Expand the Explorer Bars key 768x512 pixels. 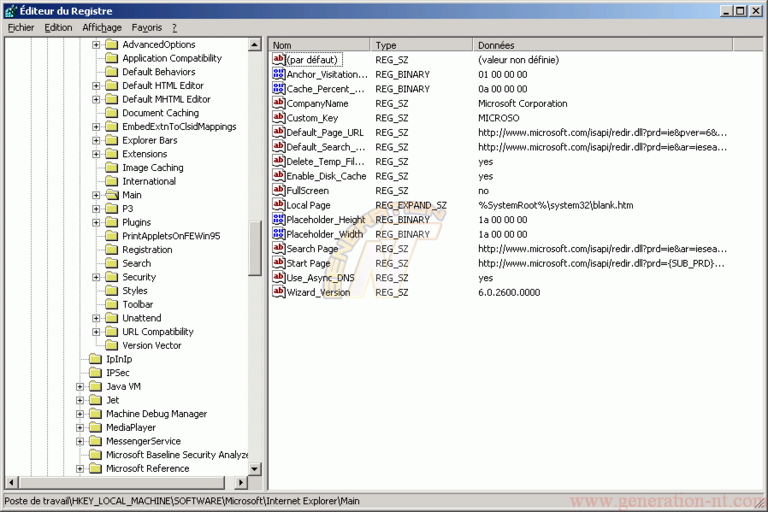pyautogui.click(x=96, y=141)
